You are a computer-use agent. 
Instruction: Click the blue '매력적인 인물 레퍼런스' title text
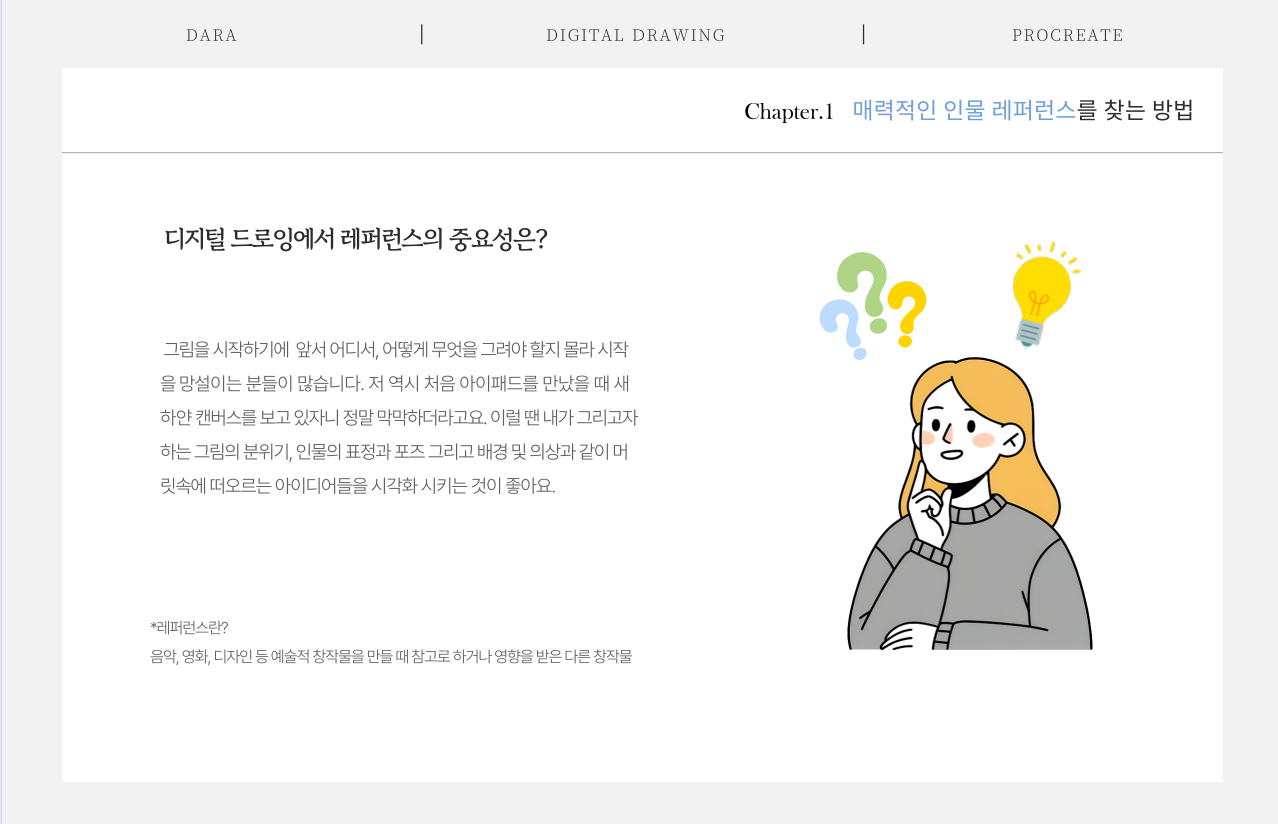click(964, 111)
